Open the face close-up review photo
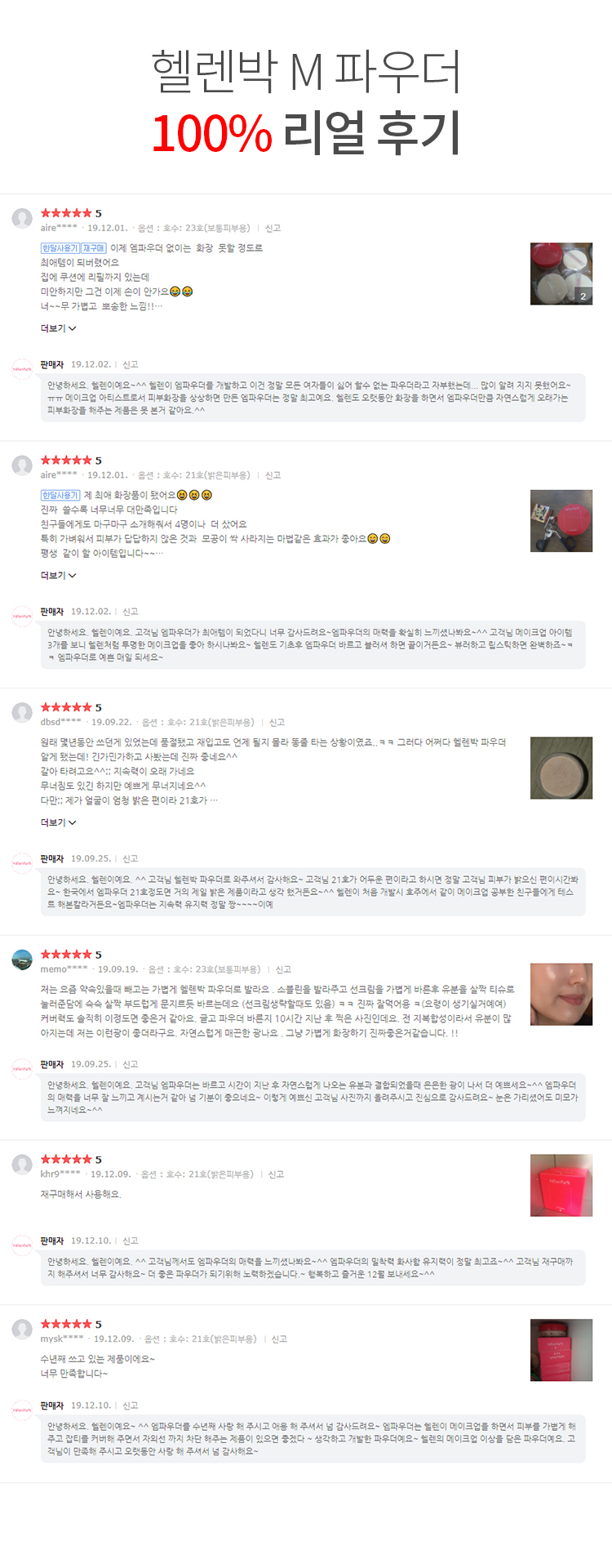Image resolution: width=612 pixels, height=1568 pixels. point(561,994)
